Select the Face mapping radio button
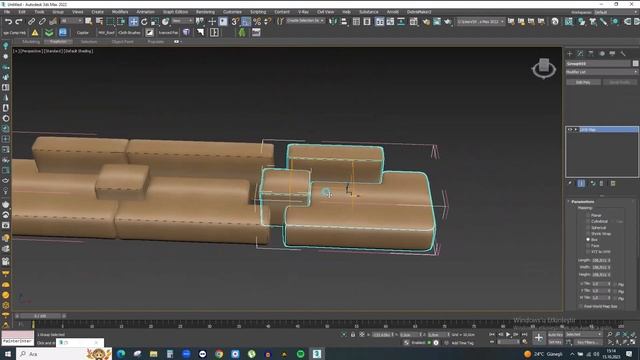This screenshot has height=360, width=640. 588,246
